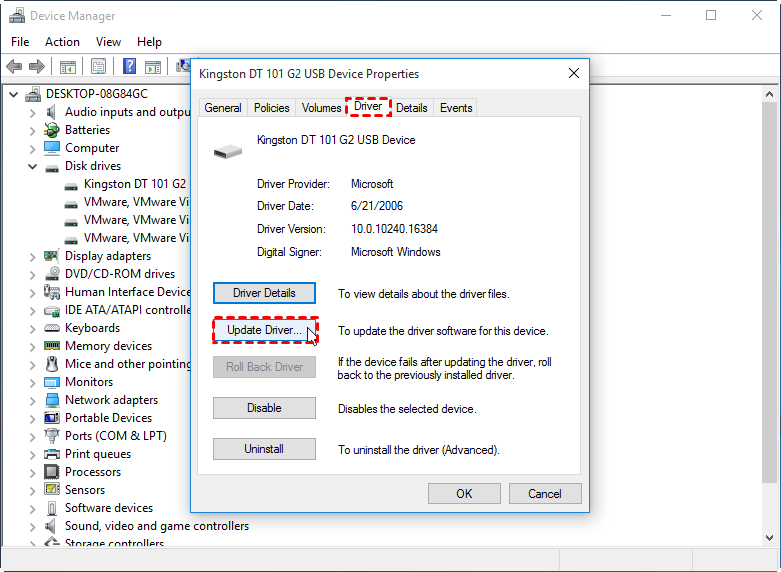Click the IDE ATA/ATAPI controllers icon
The height and width of the screenshot is (572, 781).
52,310
